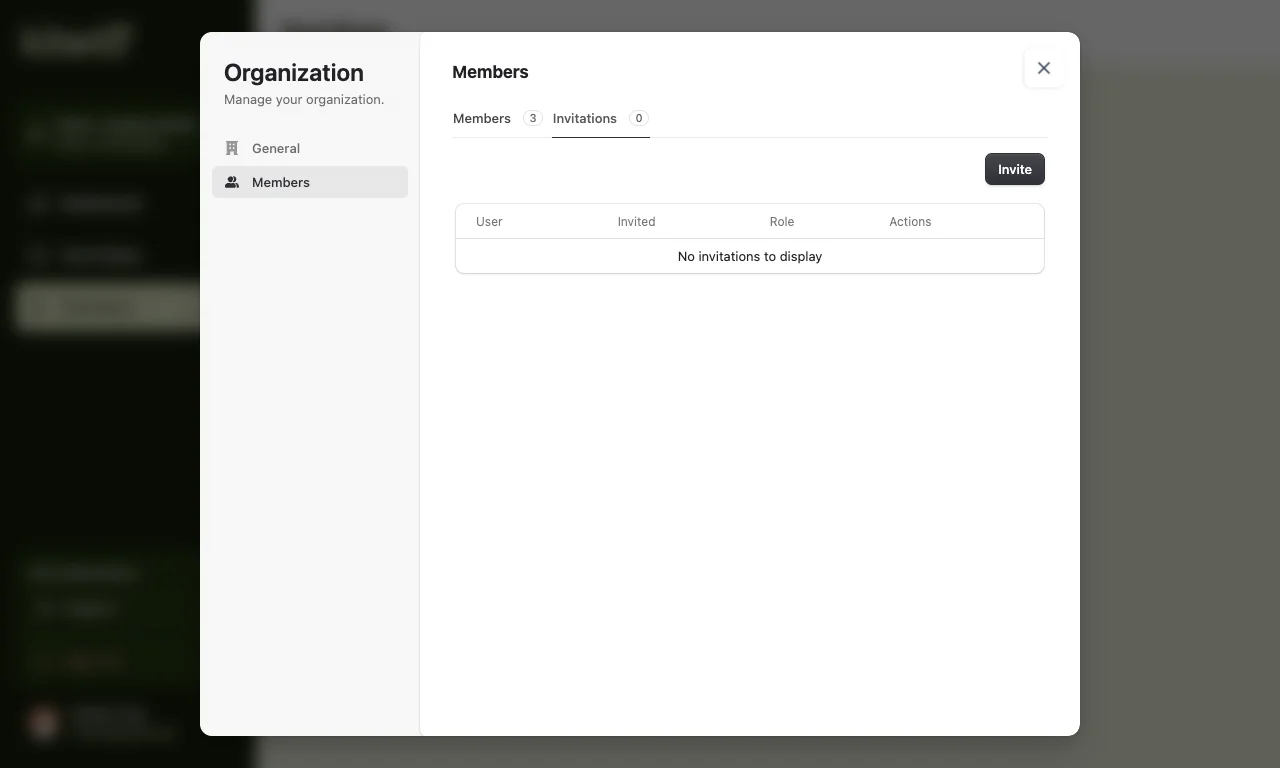This screenshot has width=1280, height=768.
Task: Click the Members page title
Action: point(490,72)
